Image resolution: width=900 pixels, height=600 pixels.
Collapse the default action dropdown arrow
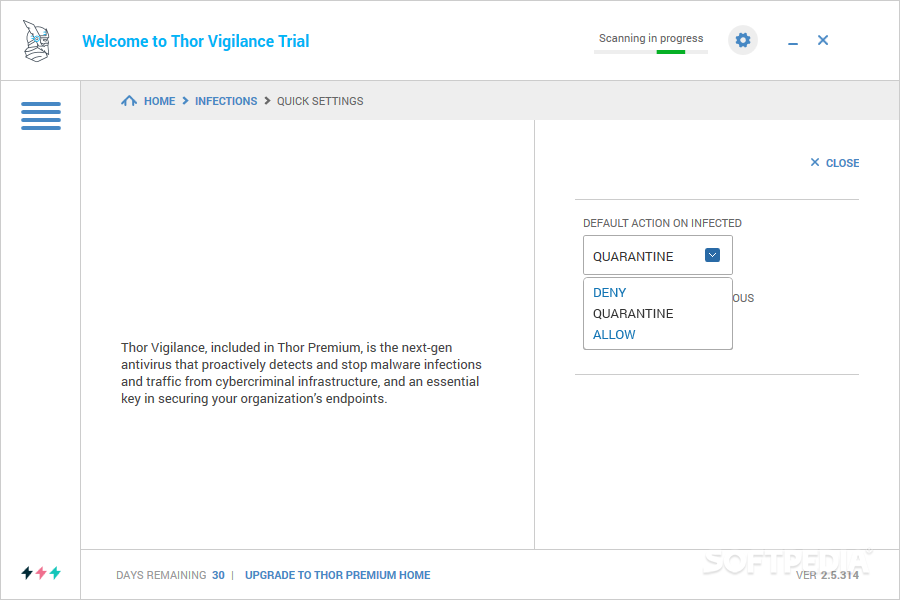(x=712, y=256)
